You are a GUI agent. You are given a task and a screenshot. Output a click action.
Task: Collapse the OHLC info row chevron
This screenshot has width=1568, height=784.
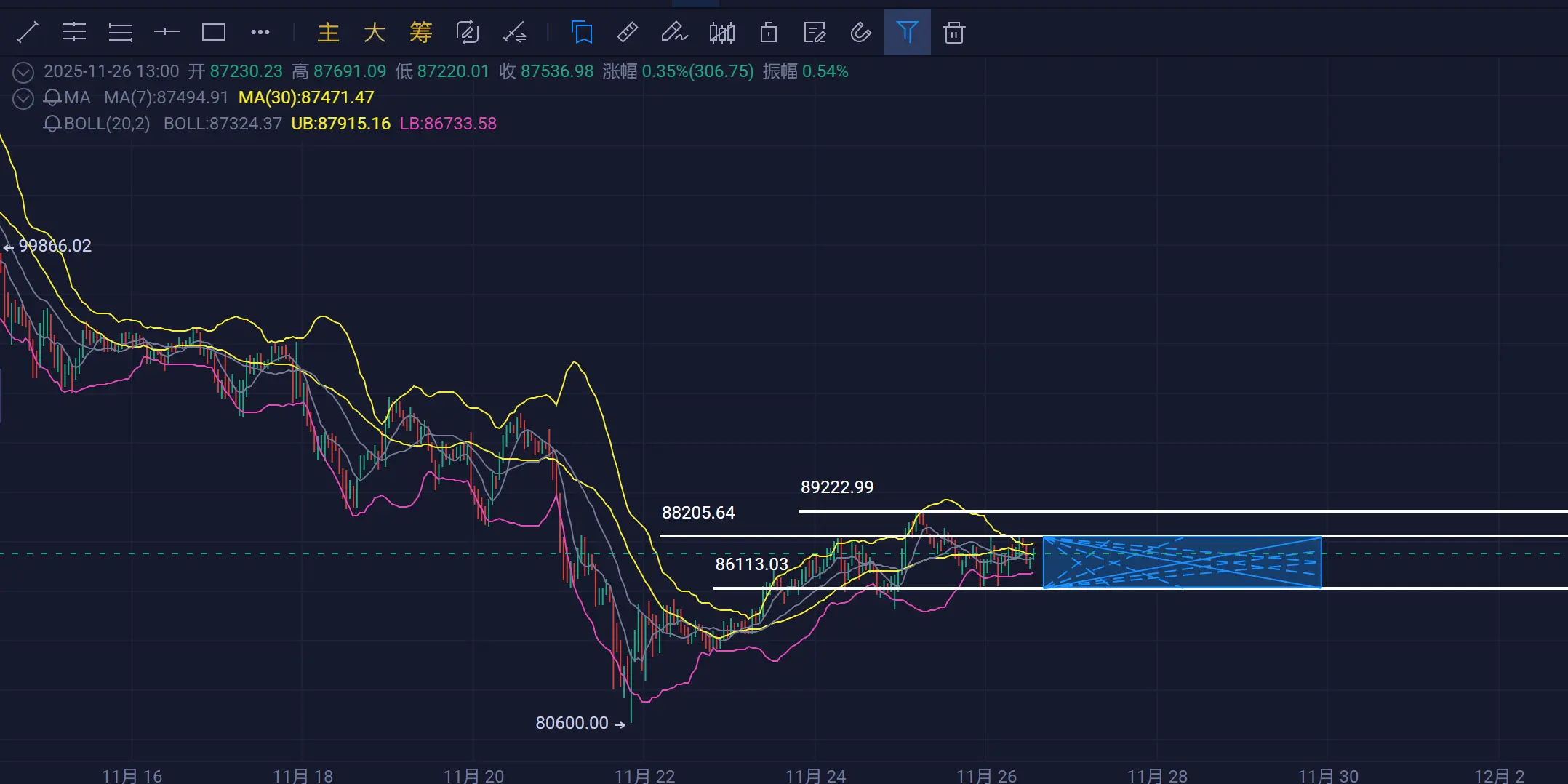tap(23, 72)
